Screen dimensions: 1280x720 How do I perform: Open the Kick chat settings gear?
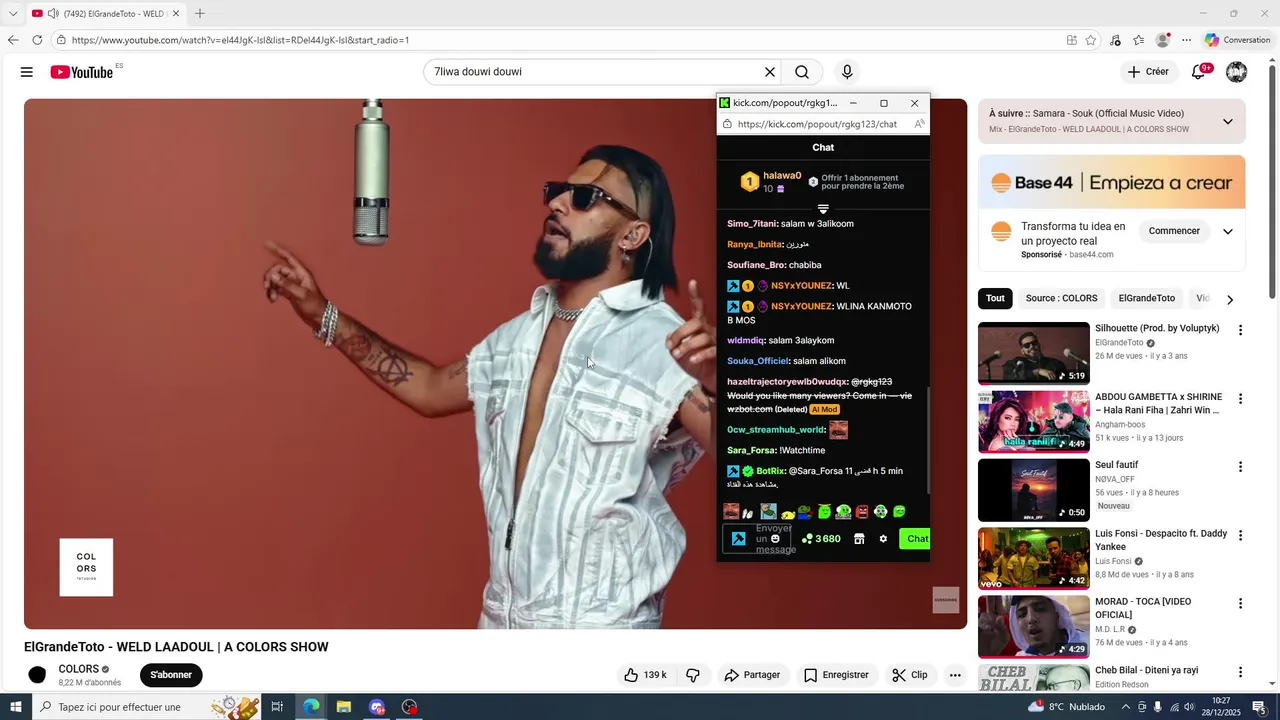coord(883,539)
